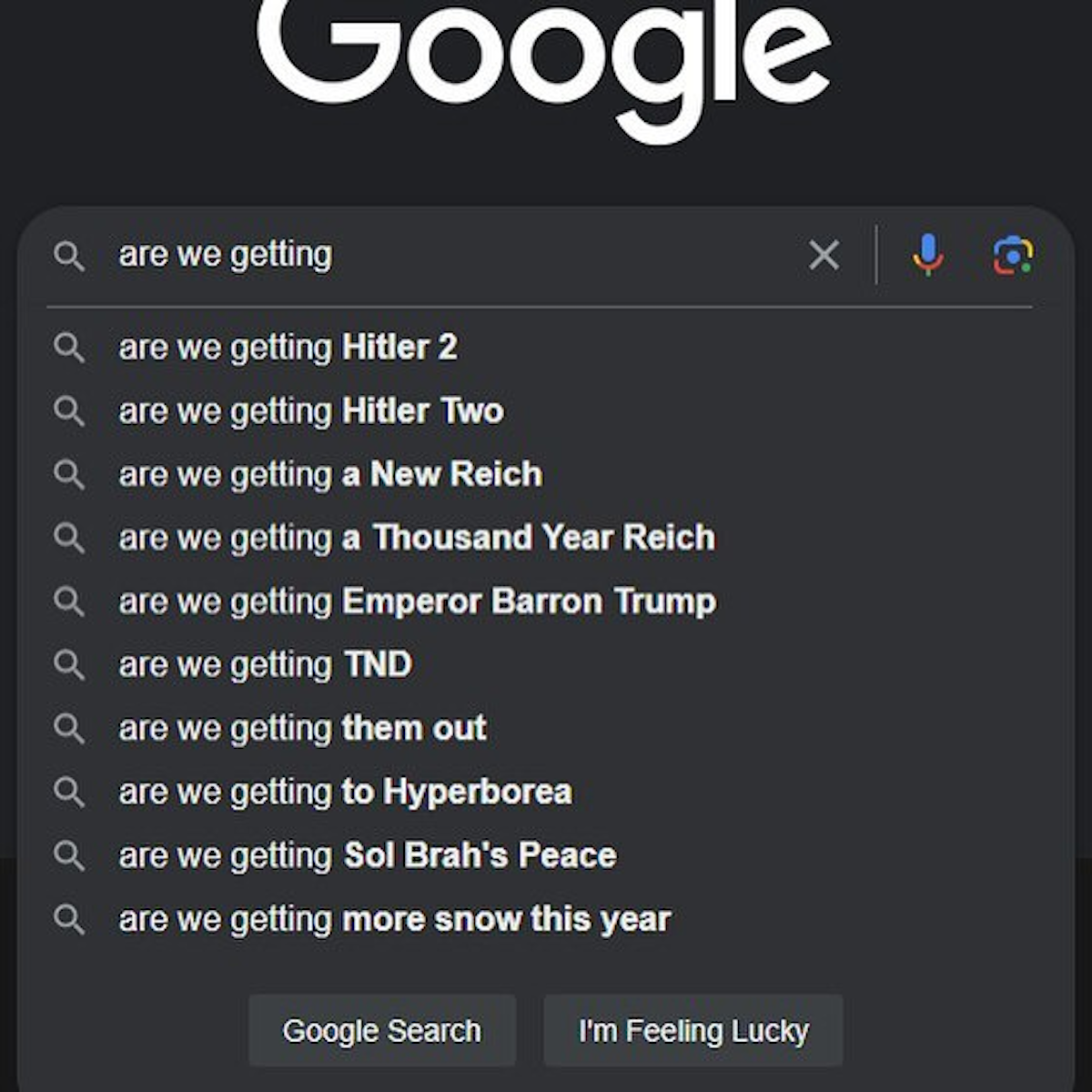Click inside the 'are we getting' search field
The height and width of the screenshot is (1092, 1092).
pyautogui.click(x=455, y=255)
